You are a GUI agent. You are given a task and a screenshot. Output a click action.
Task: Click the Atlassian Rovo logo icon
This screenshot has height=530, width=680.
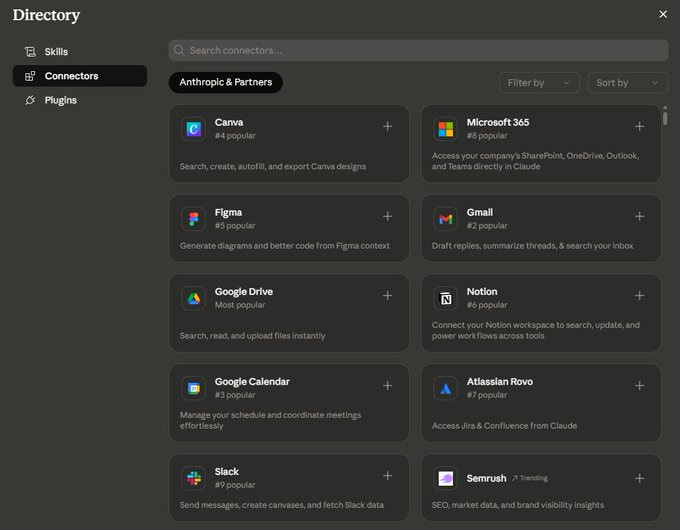pos(445,388)
